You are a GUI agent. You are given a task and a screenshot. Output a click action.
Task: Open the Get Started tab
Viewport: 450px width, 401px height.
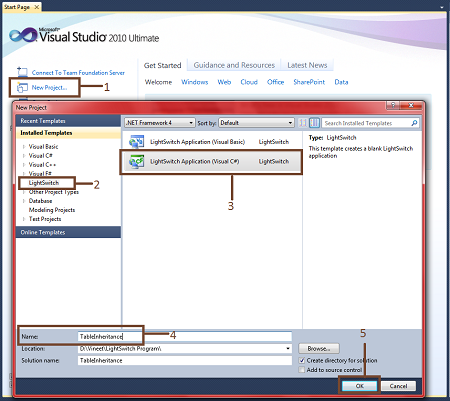(163, 65)
